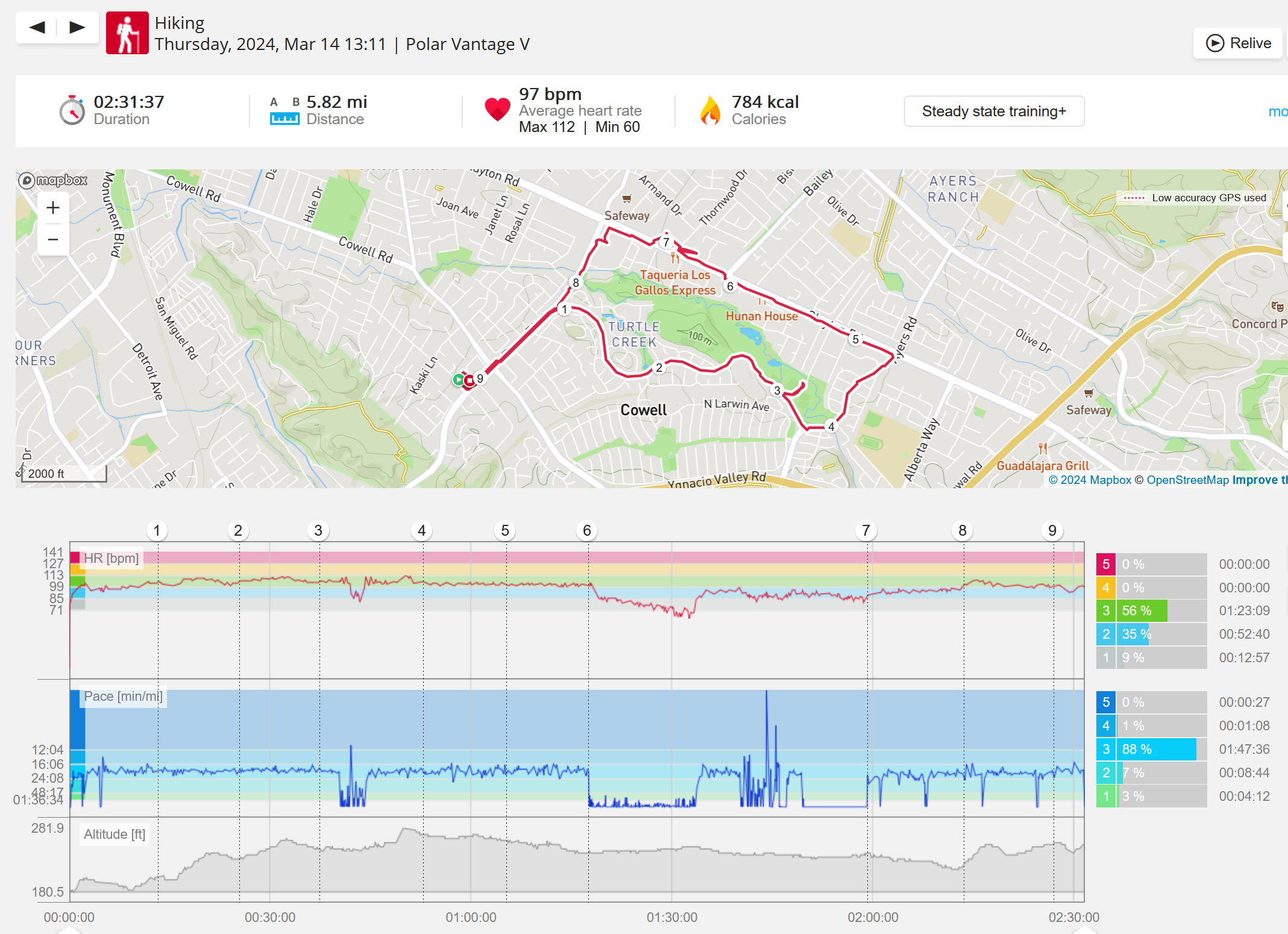Play the Relive route animation
1288x934 pixels.
[1238, 43]
